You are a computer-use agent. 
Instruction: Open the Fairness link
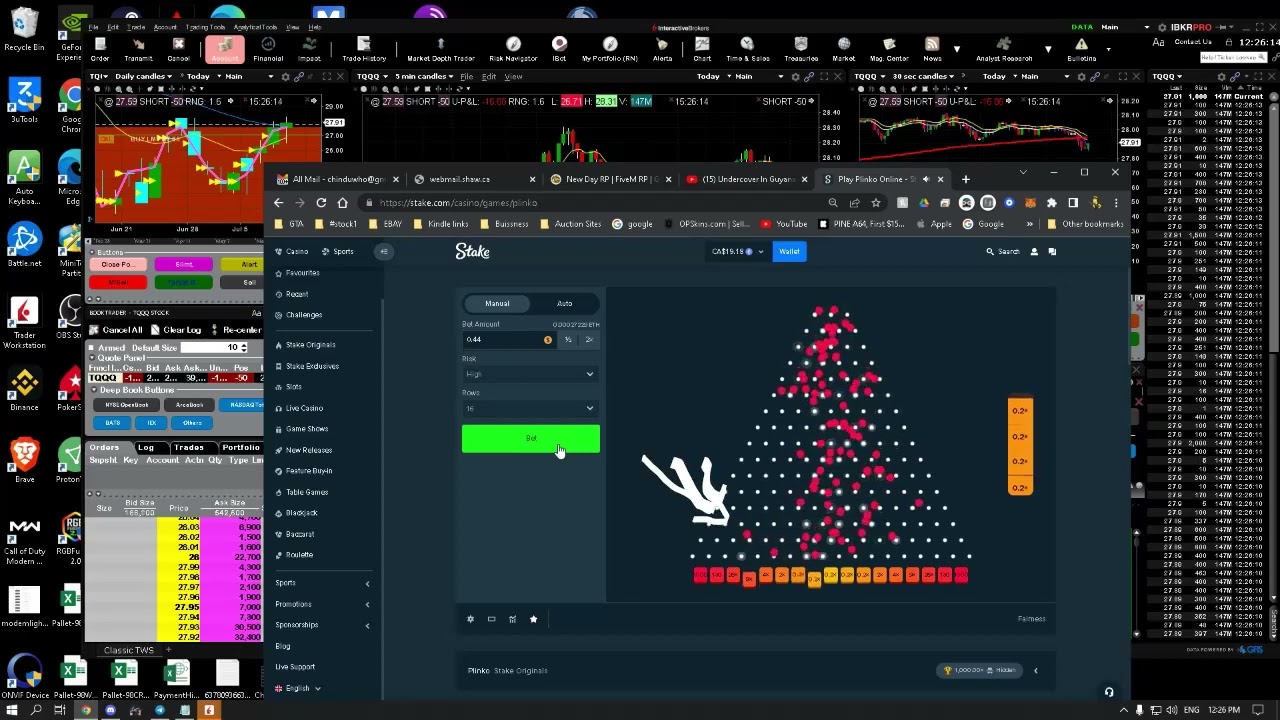coord(1031,619)
